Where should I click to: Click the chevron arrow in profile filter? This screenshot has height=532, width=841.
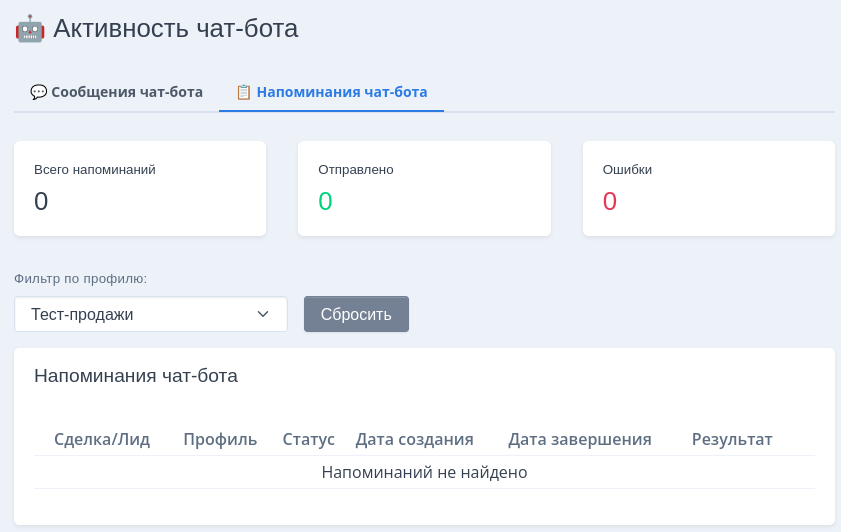pyautogui.click(x=263, y=314)
